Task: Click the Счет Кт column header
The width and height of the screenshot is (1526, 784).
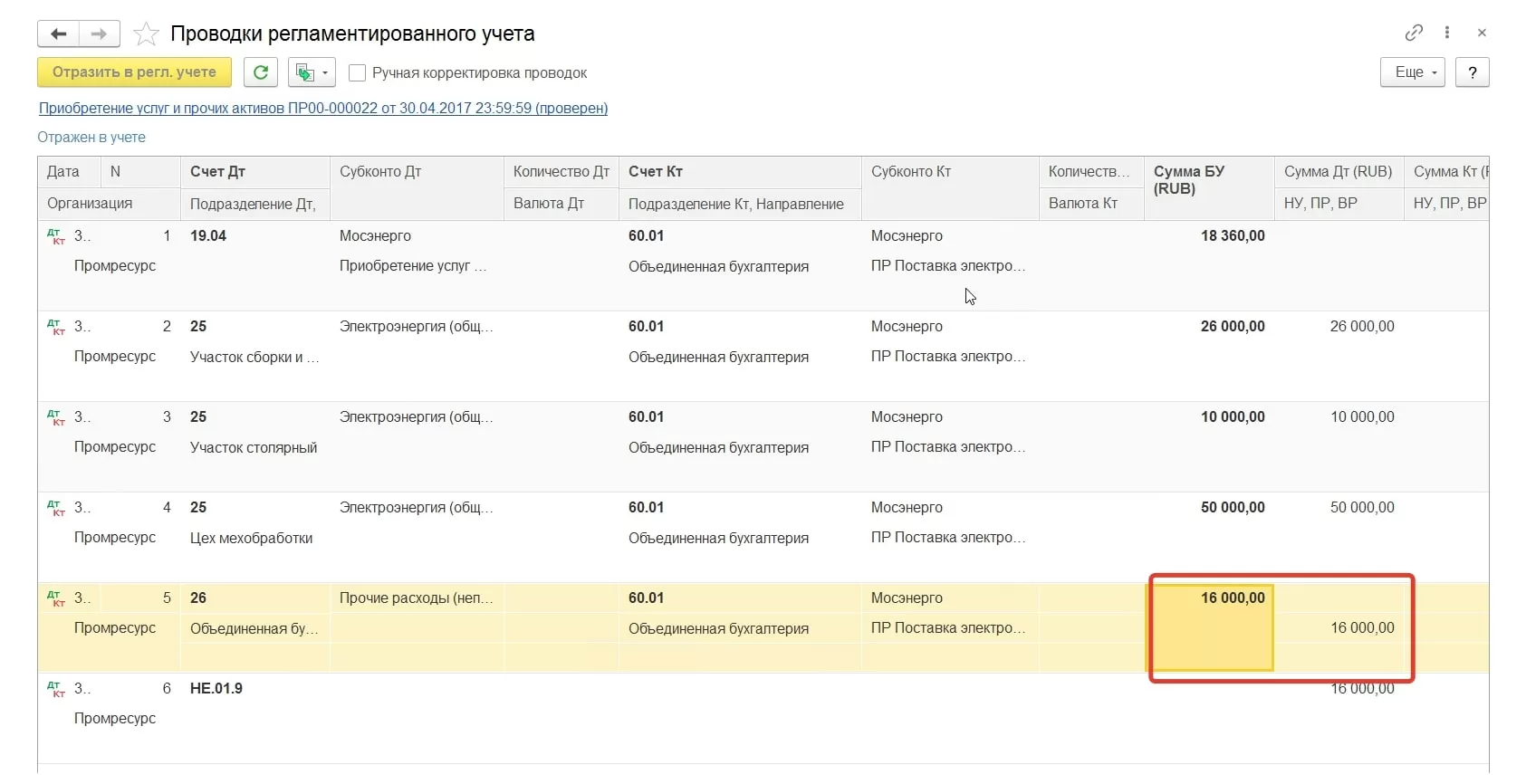Action: click(x=656, y=172)
